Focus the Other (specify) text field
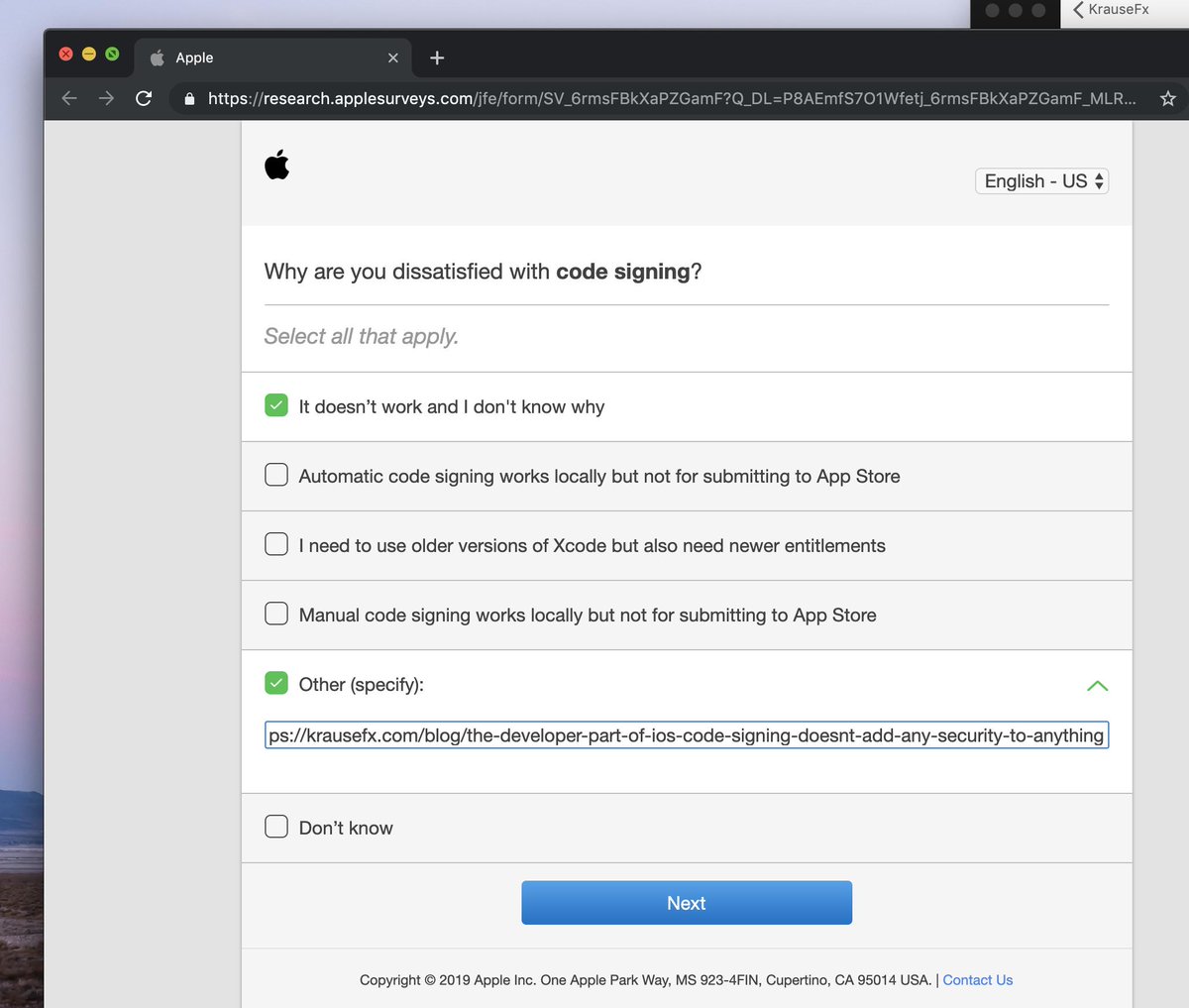This screenshot has height=1008, width=1189. click(687, 735)
